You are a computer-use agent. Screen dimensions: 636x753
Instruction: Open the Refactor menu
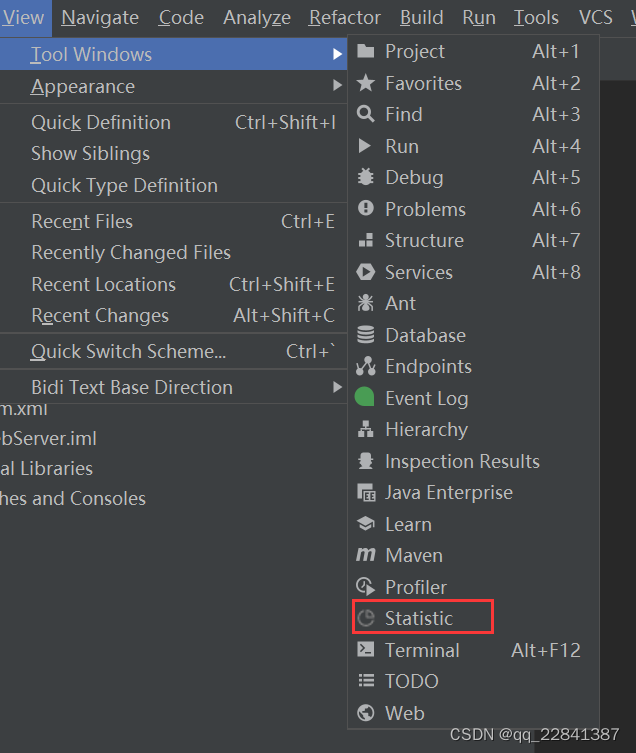click(x=344, y=18)
